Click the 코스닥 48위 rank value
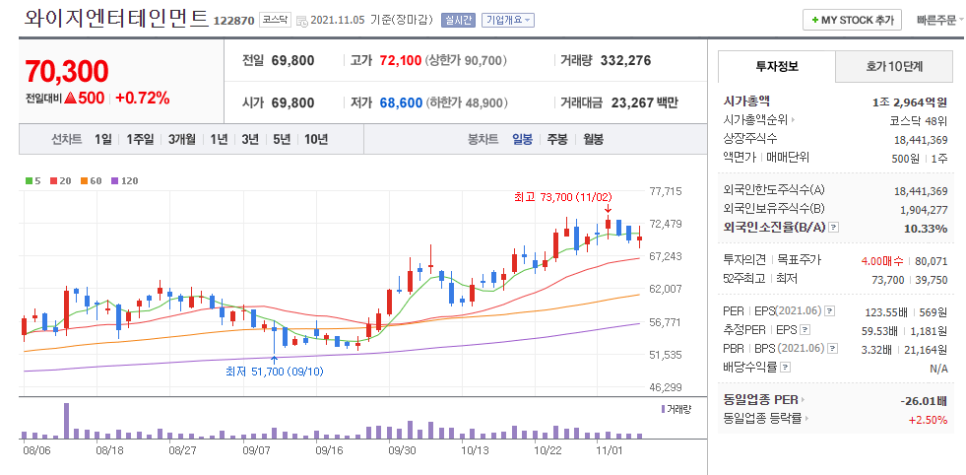 [x=919, y=121]
